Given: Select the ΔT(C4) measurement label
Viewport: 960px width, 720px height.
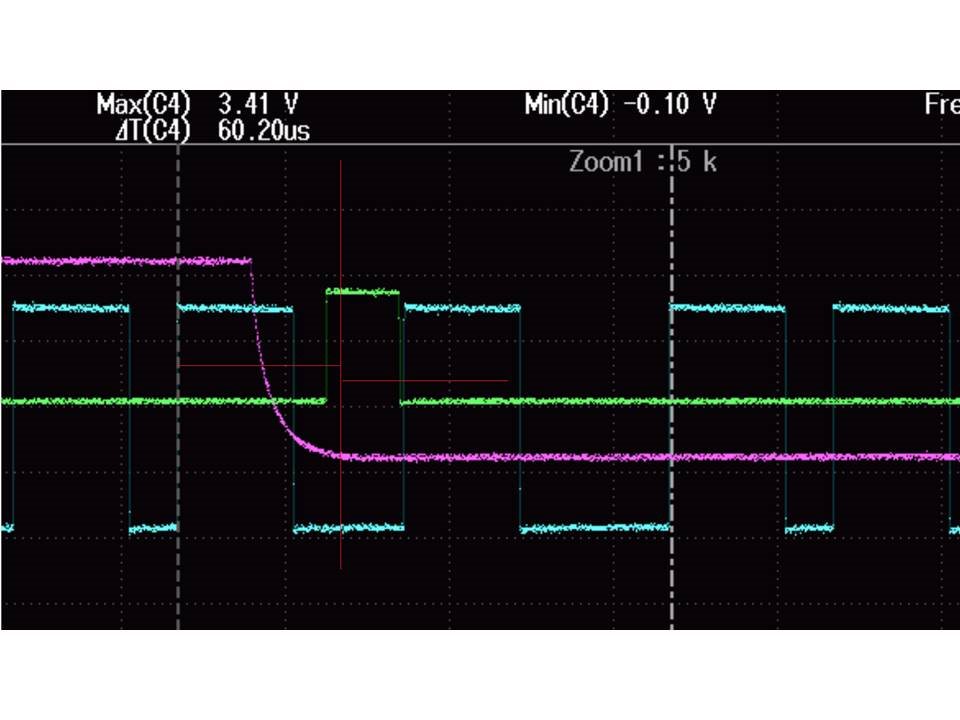Looking at the screenshot, I should point(153,130).
